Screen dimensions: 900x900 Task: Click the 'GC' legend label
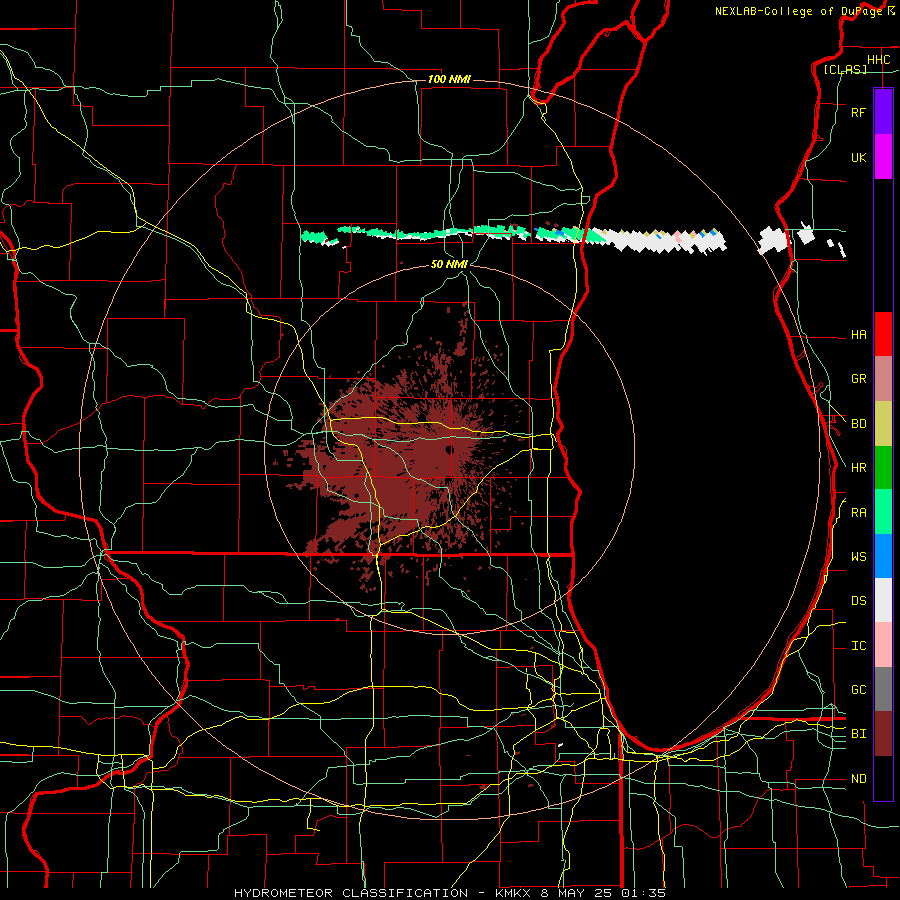pos(859,690)
